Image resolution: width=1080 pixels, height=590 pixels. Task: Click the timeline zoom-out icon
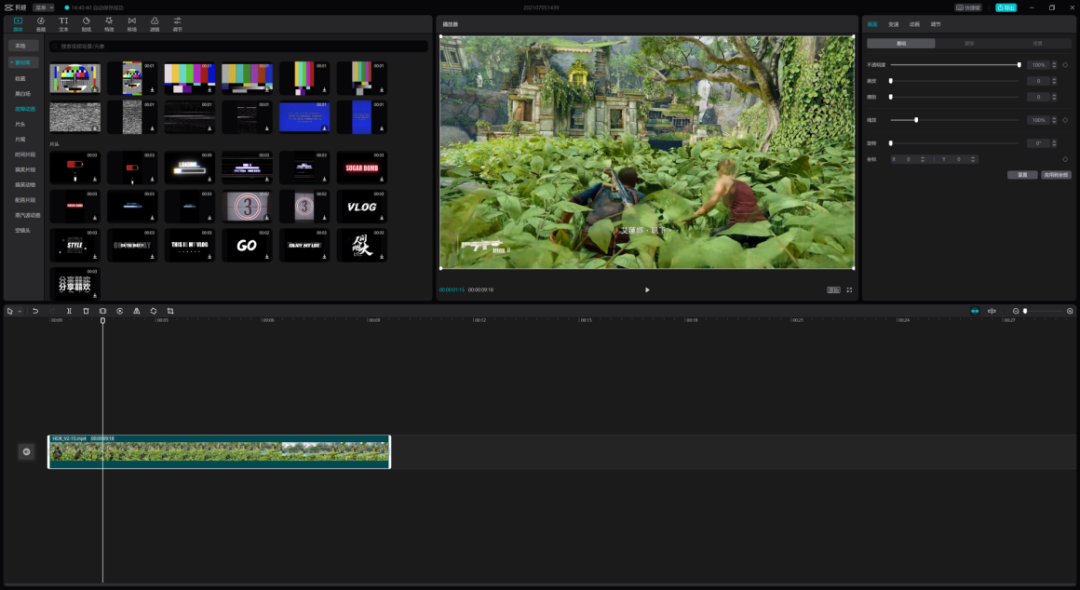coord(1015,311)
